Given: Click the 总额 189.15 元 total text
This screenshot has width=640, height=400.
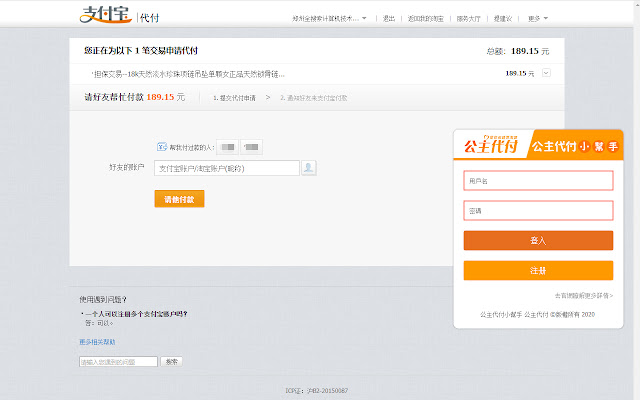Looking at the screenshot, I should click(518, 51).
